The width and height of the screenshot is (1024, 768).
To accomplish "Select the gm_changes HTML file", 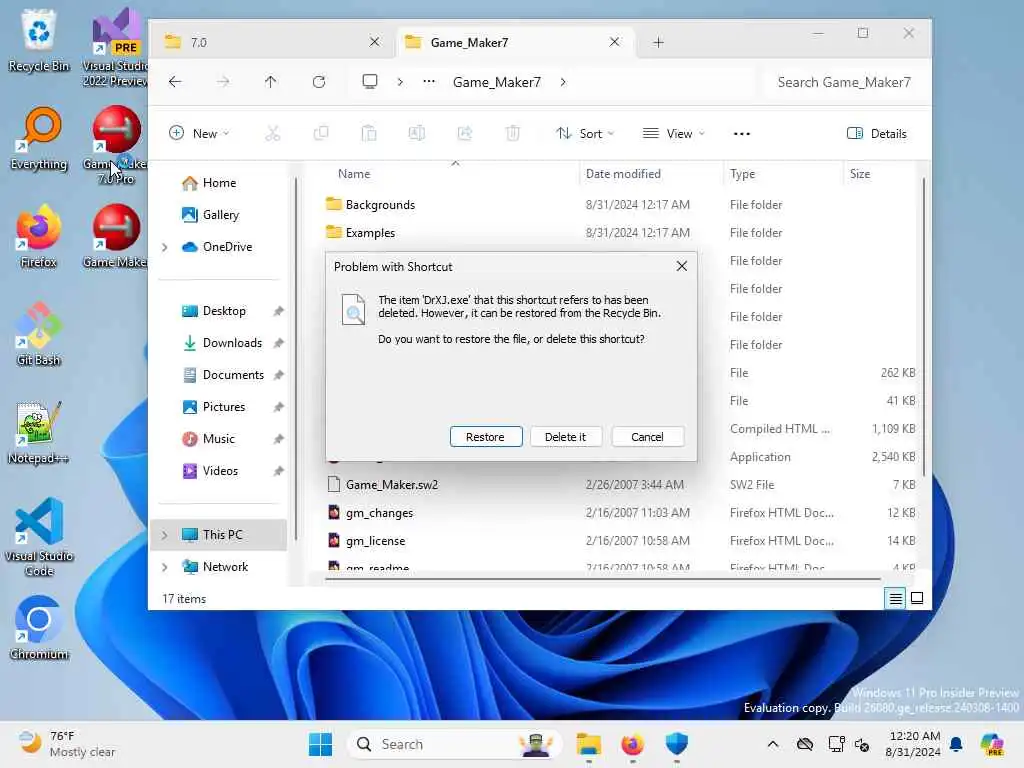I will click(x=379, y=513).
